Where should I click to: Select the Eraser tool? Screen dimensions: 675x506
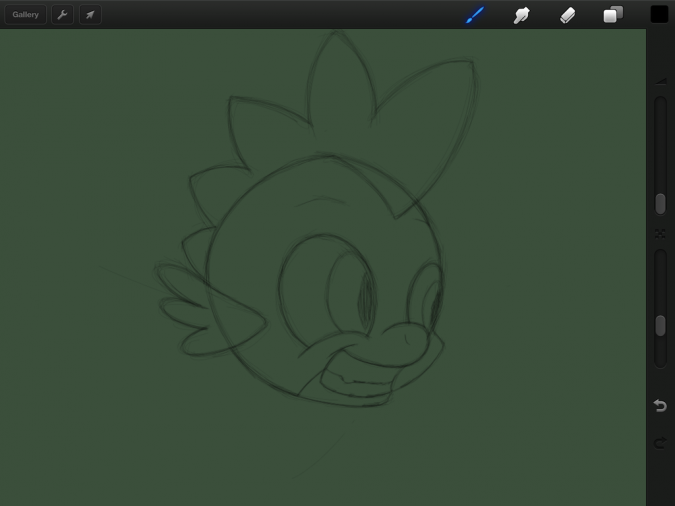click(567, 15)
